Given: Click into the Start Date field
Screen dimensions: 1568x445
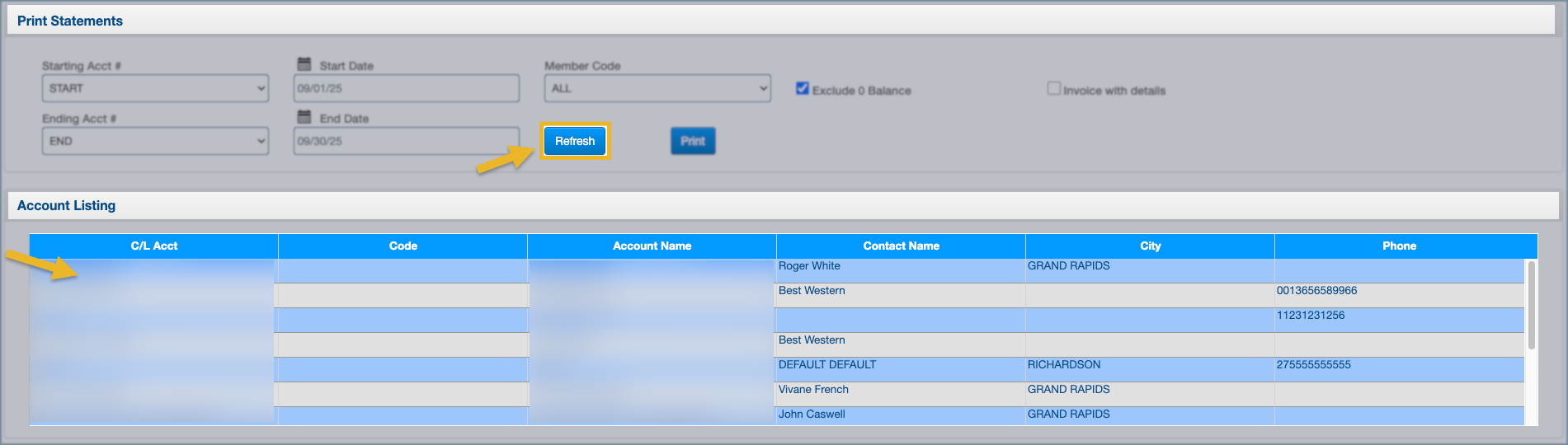Looking at the screenshot, I should click(406, 88).
